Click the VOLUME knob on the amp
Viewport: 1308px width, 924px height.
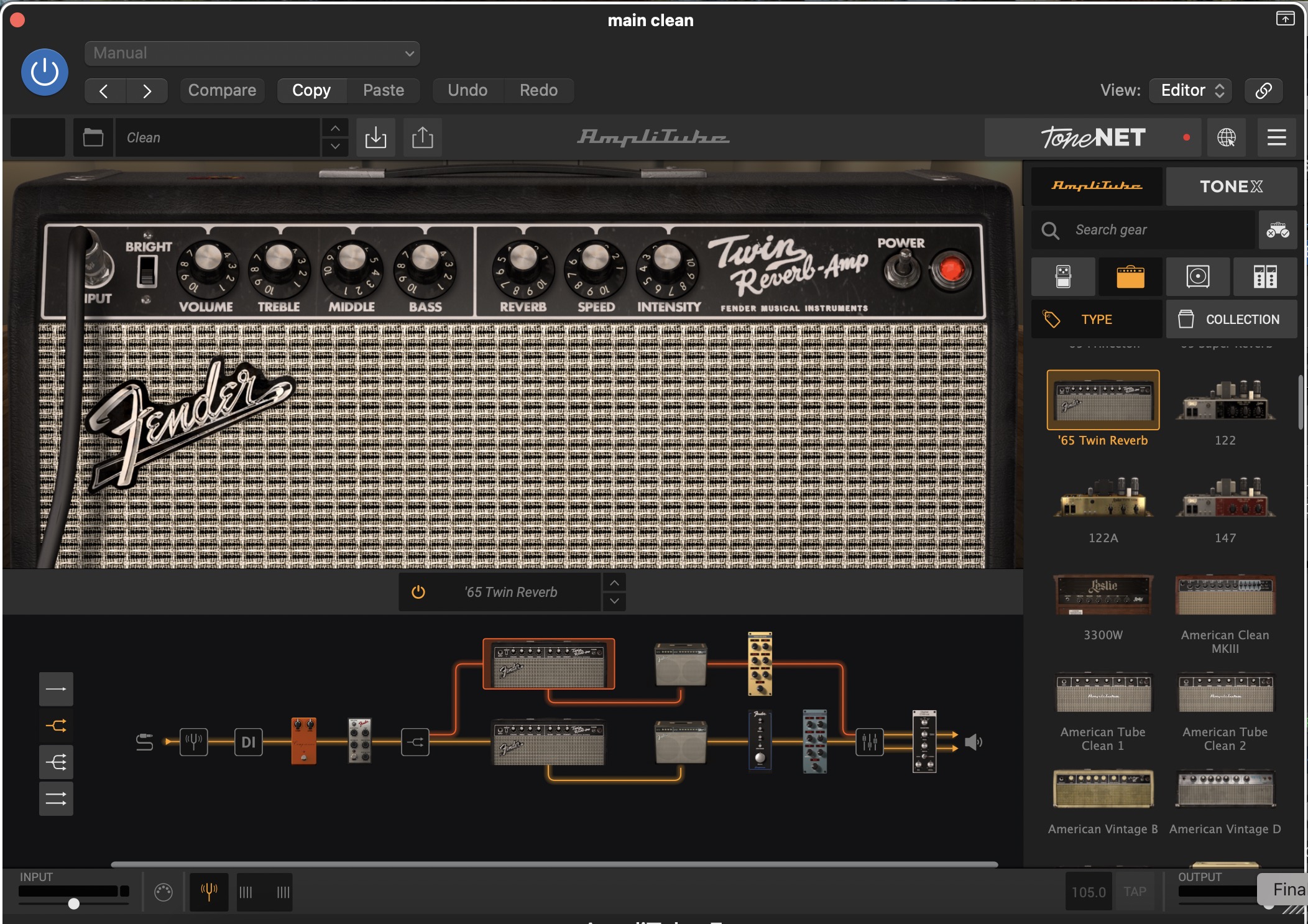(206, 268)
